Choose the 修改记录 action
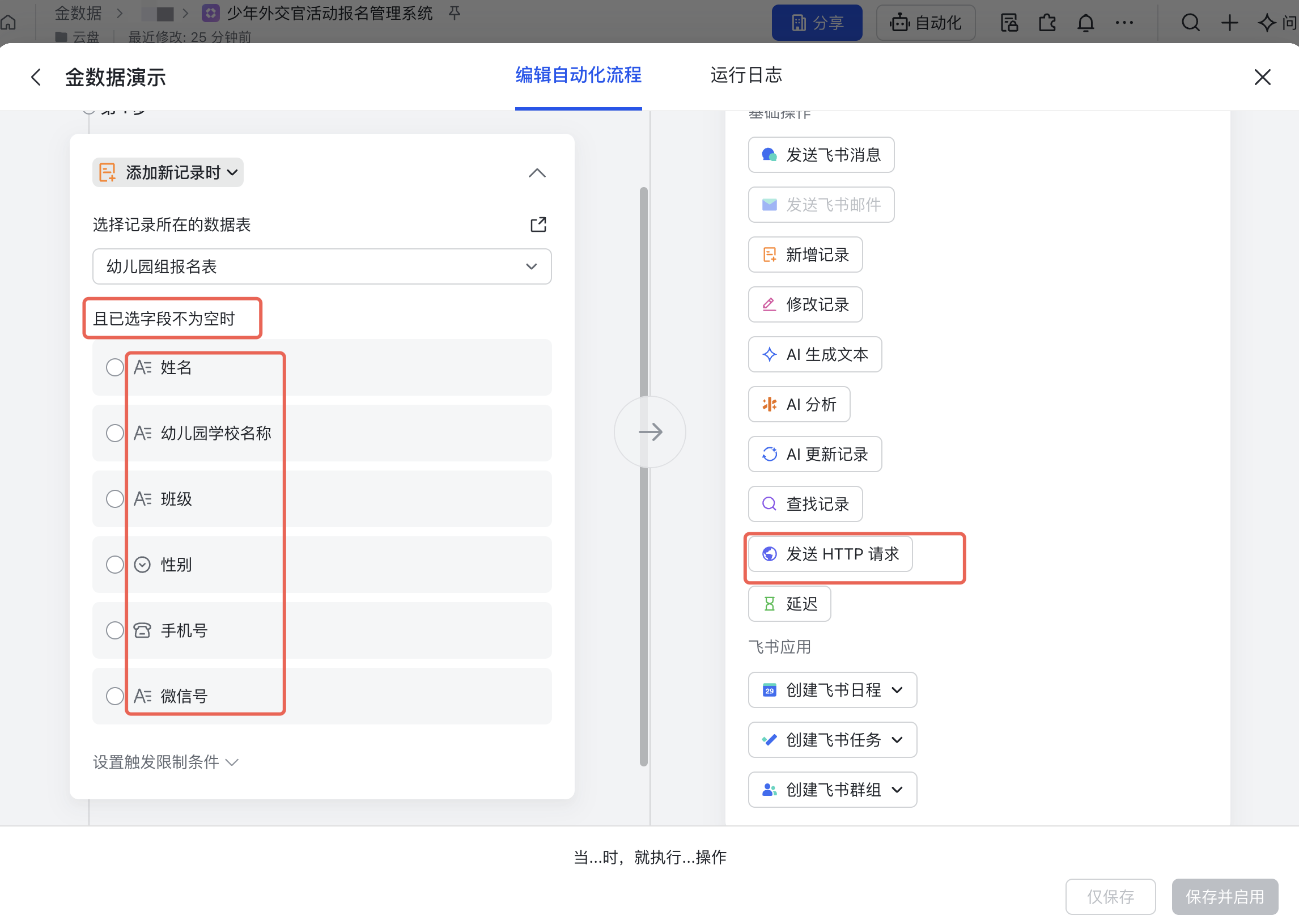Screen dimensions: 1299x924 coord(805,304)
